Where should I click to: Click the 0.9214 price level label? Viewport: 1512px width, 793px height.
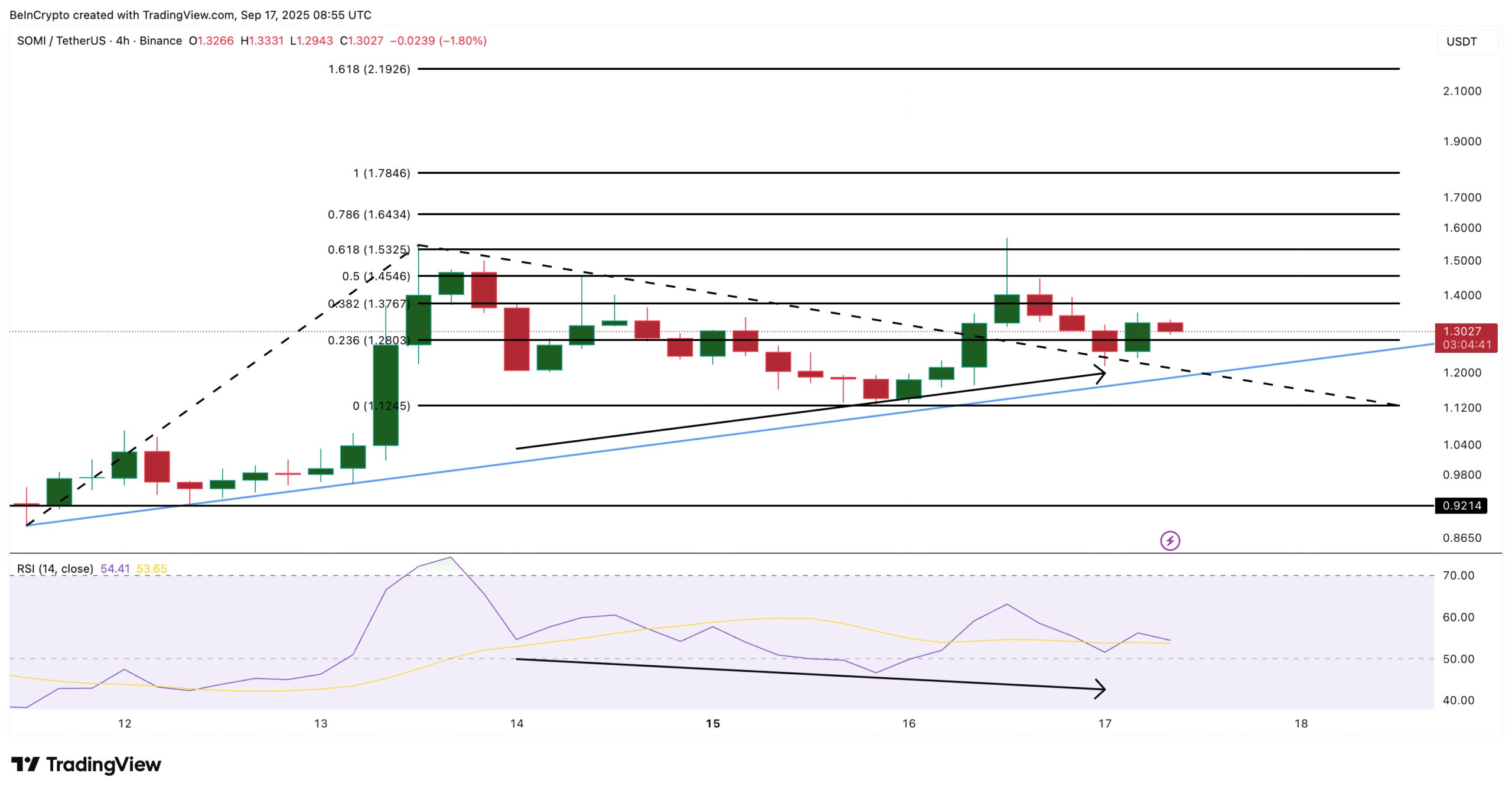1464,505
